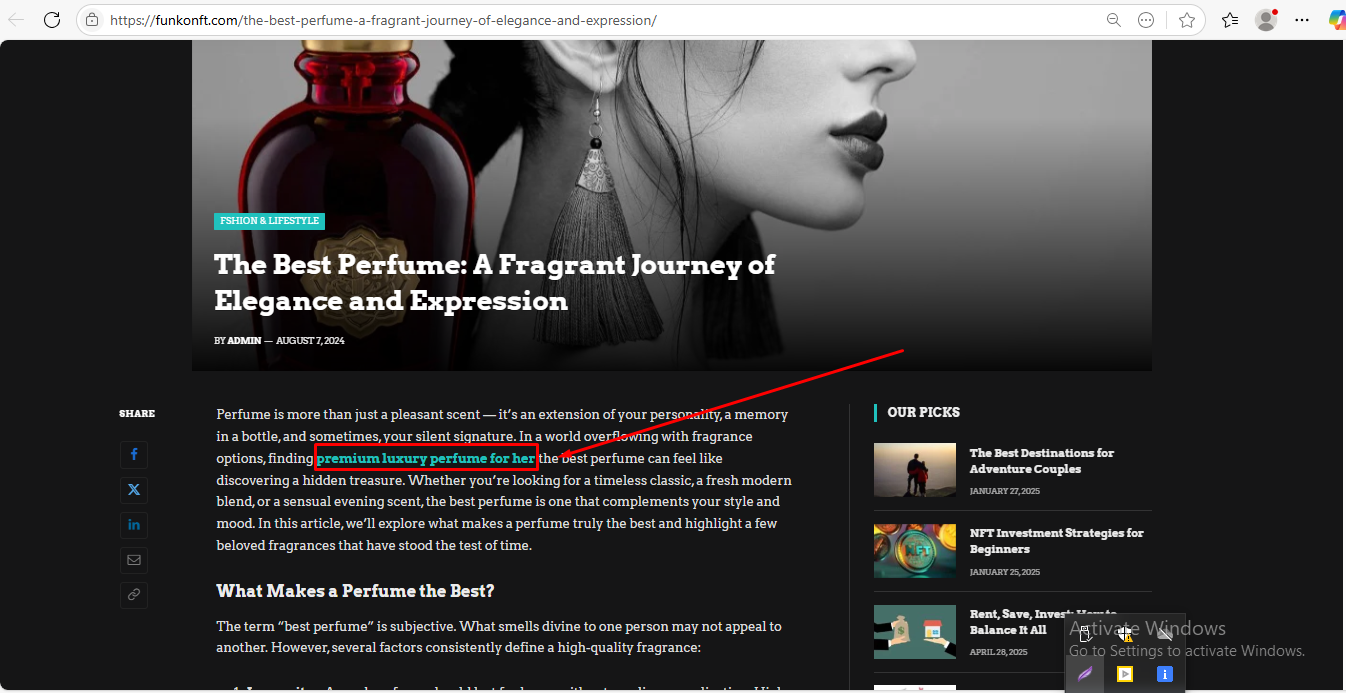Click the purple feather tray icon

click(x=1085, y=674)
